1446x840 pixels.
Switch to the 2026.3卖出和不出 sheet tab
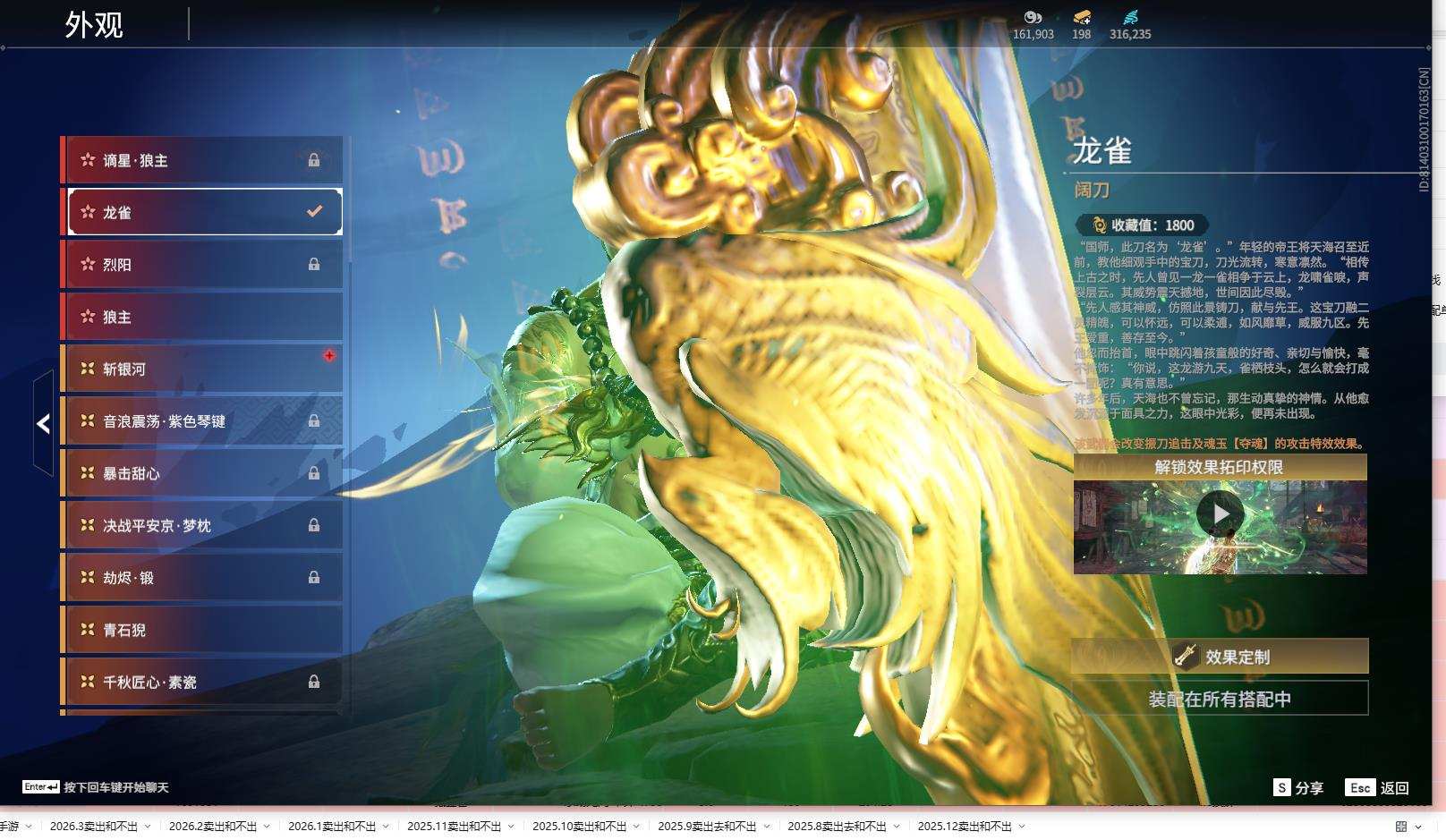click(94, 827)
